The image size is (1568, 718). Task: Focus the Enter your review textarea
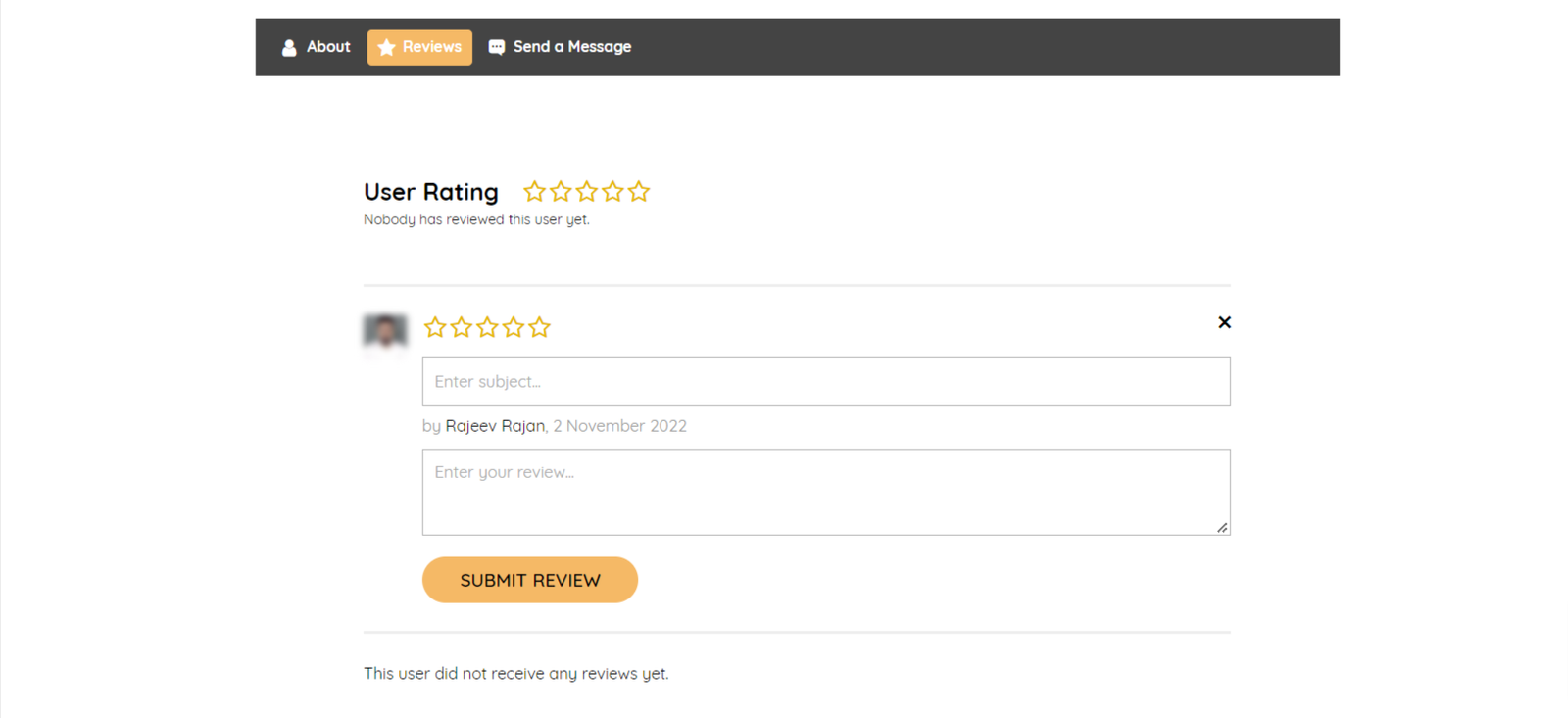point(826,492)
